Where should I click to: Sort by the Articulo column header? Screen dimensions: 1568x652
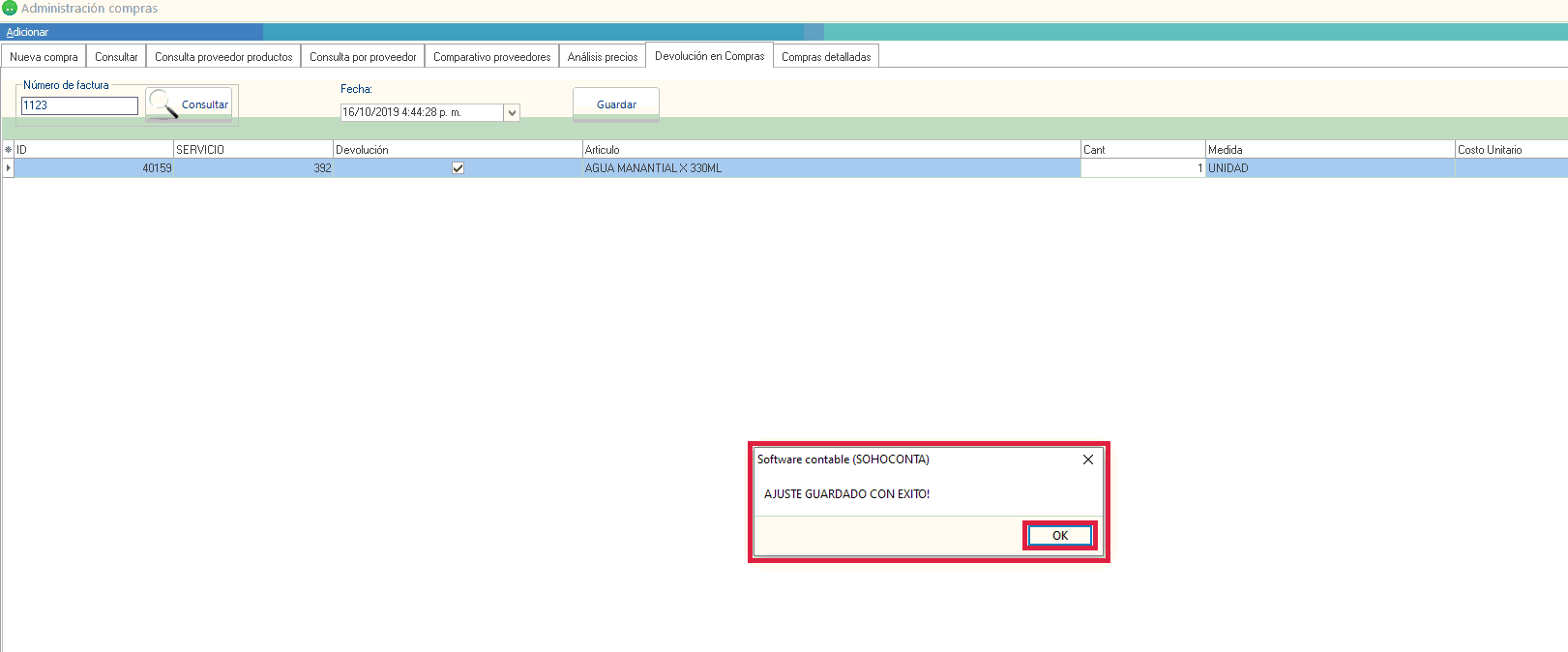830,150
